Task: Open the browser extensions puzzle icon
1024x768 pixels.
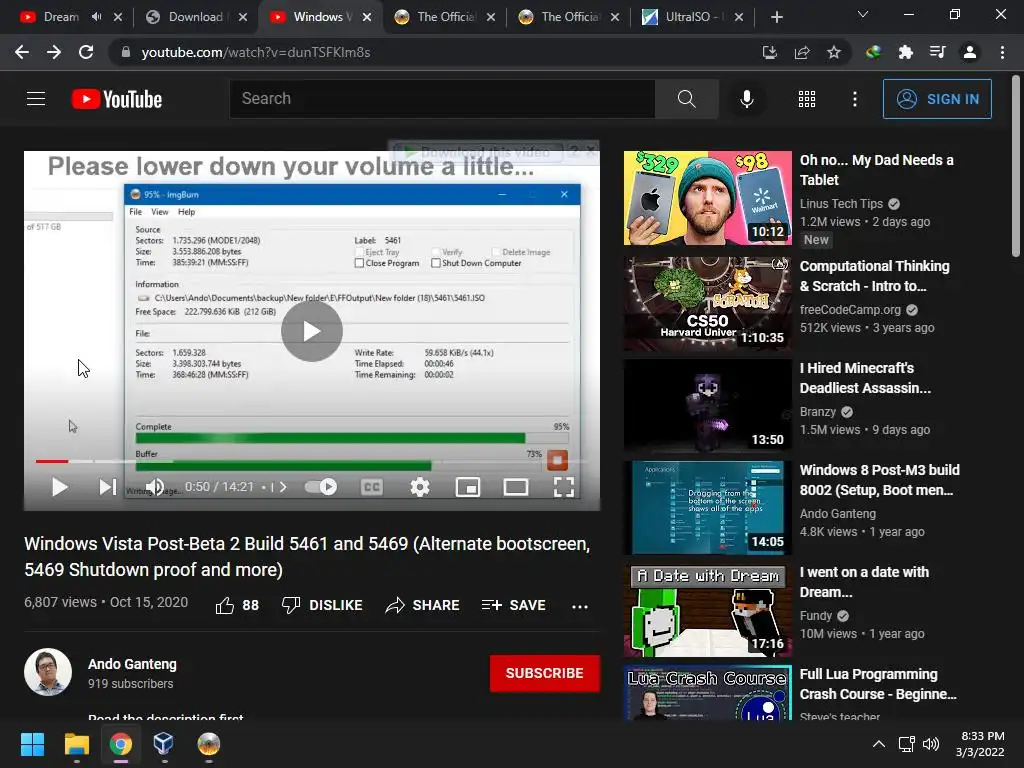Action: pyautogui.click(x=905, y=52)
